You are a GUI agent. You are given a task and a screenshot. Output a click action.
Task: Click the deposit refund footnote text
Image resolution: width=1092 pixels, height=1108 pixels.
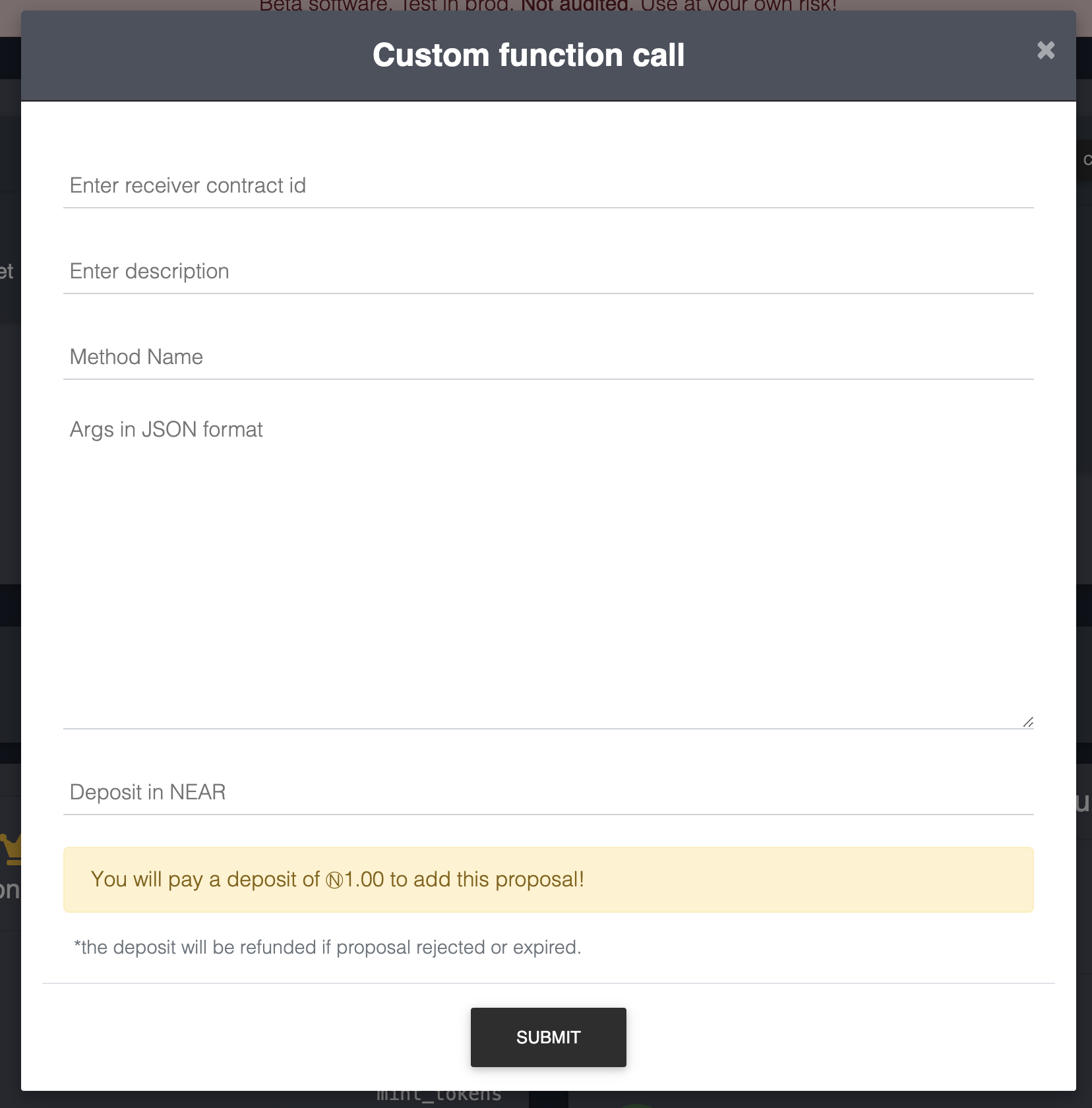click(x=327, y=948)
